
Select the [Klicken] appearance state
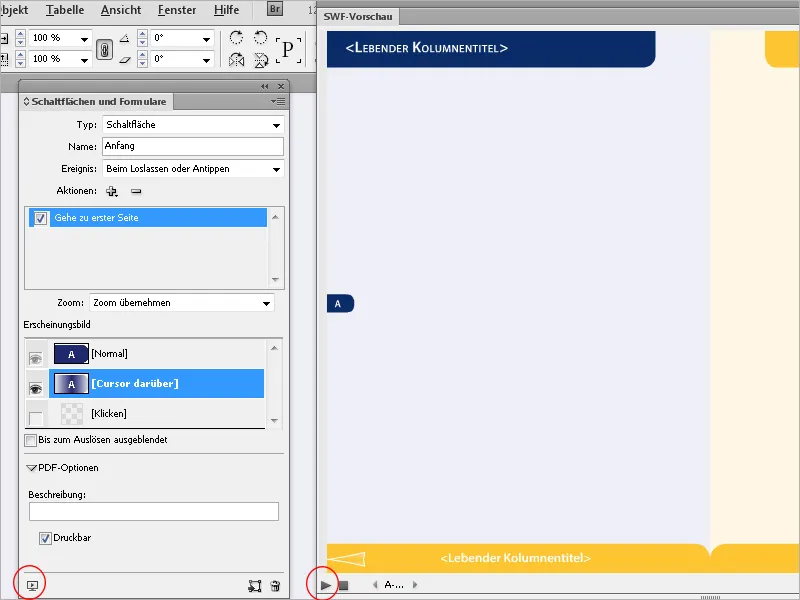tap(157, 413)
